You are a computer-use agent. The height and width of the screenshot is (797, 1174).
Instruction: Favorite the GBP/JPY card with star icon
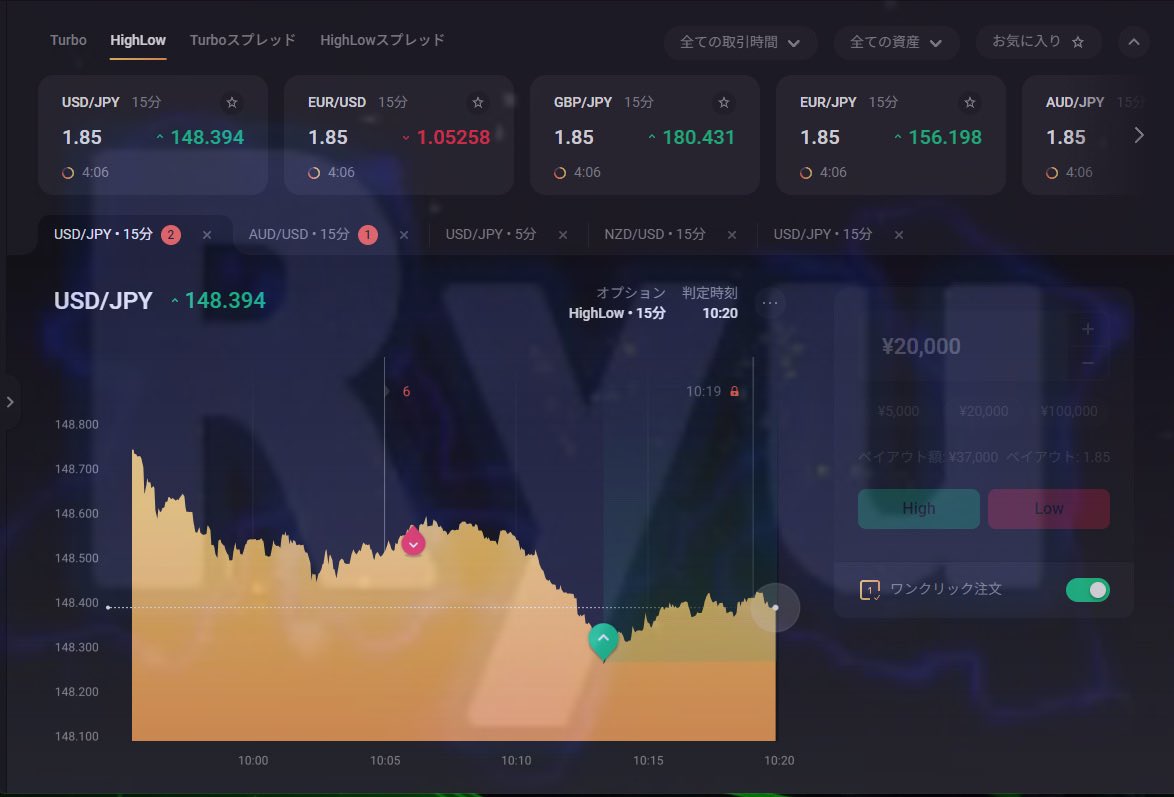(x=724, y=103)
